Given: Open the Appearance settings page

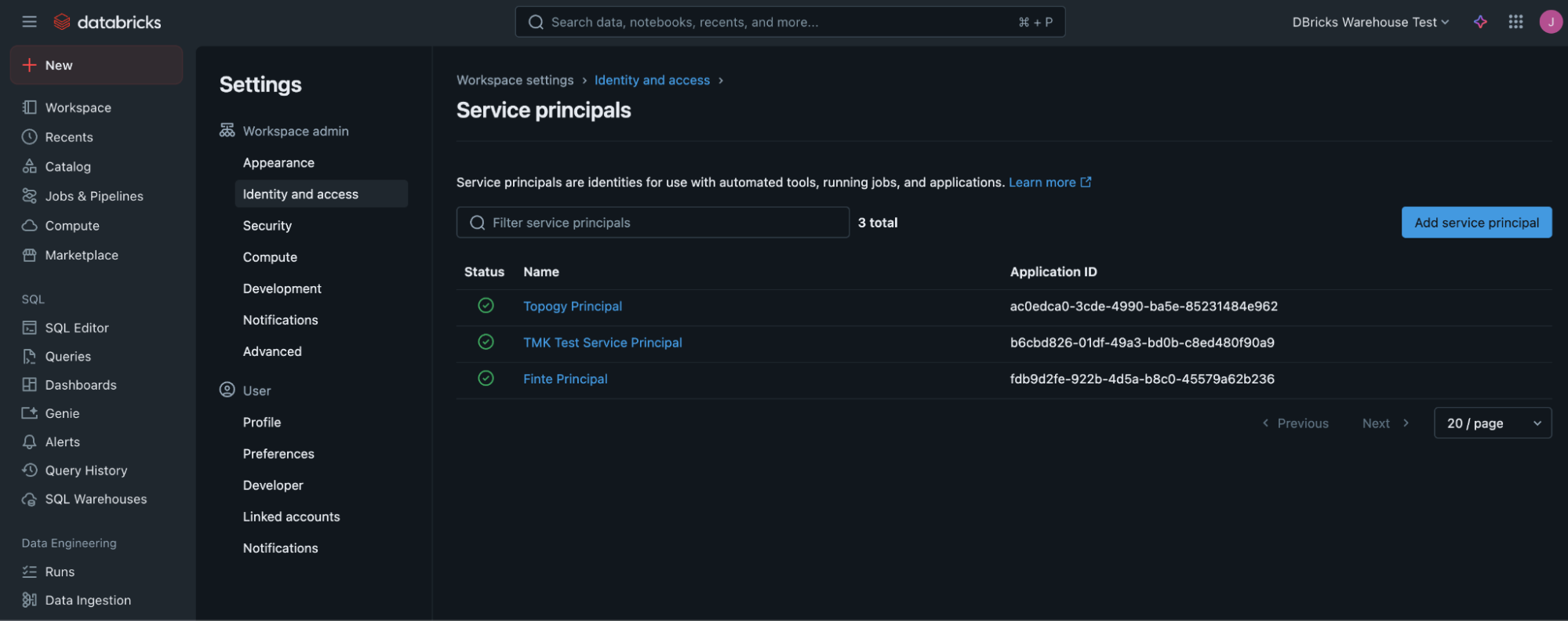Looking at the screenshot, I should tap(278, 162).
